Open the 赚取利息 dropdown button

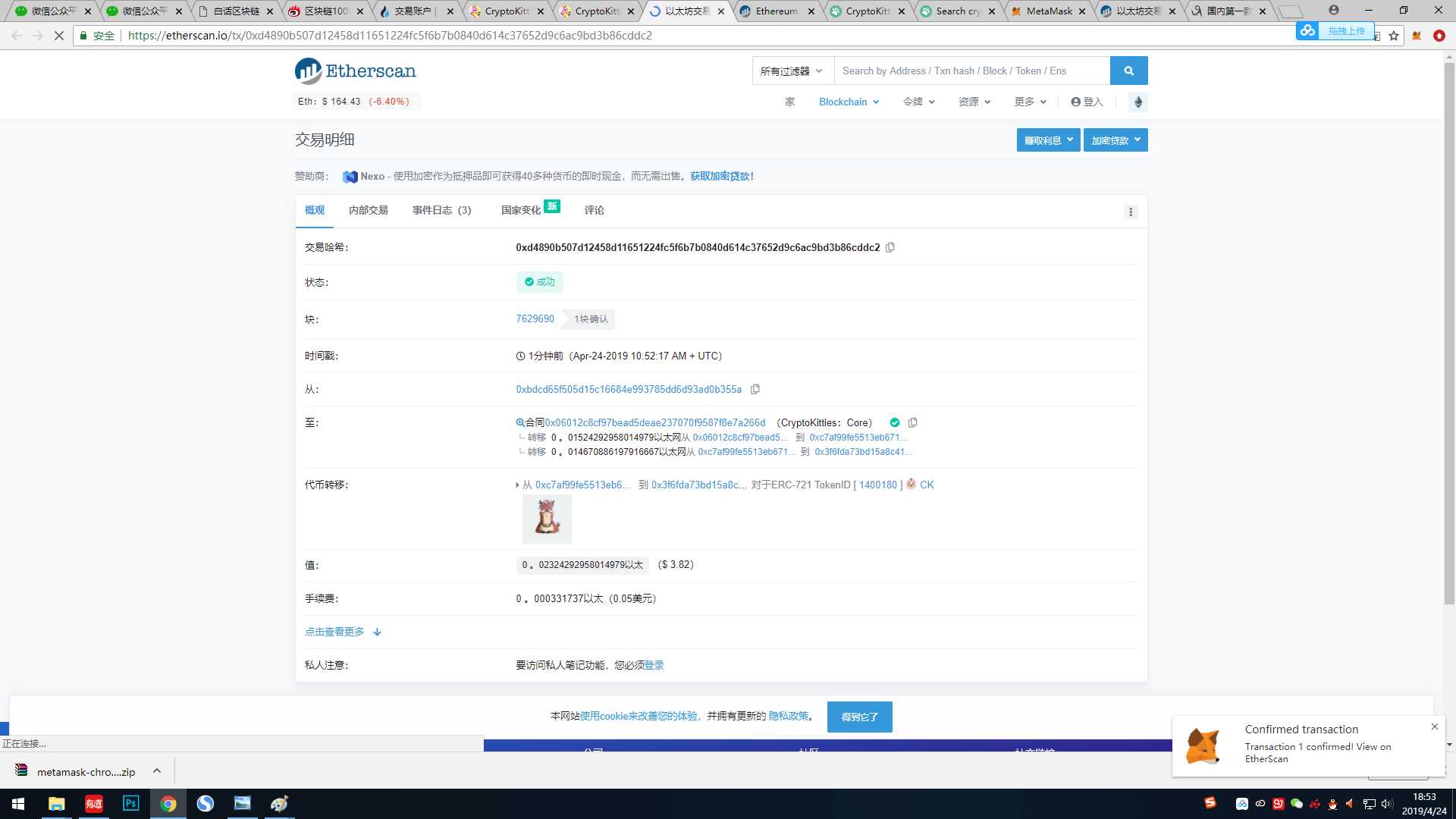point(1048,140)
